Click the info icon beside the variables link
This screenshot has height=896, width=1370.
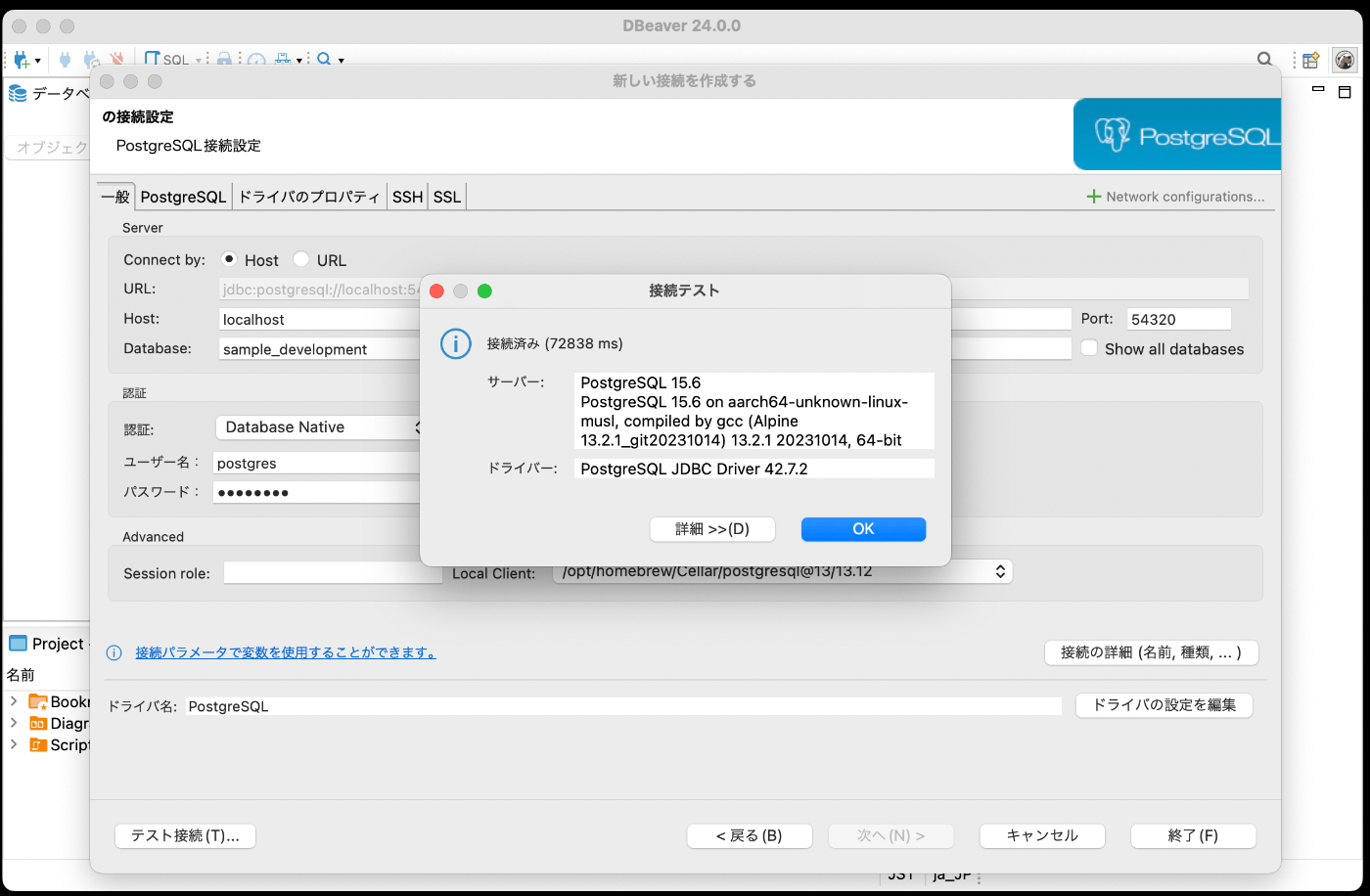(x=114, y=652)
